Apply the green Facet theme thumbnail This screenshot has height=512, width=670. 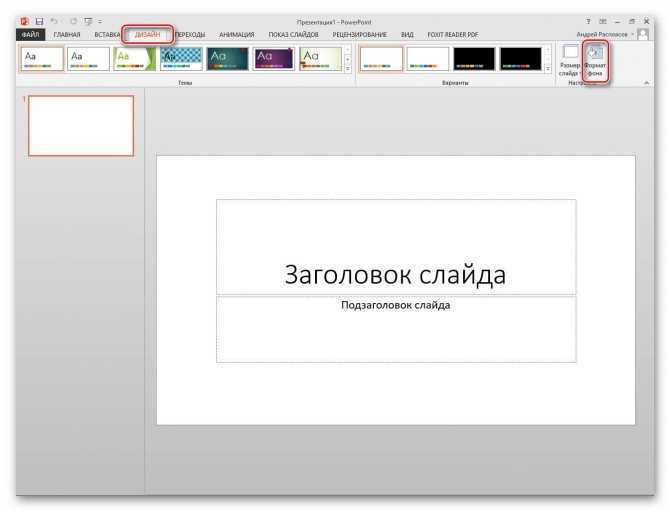(135, 59)
